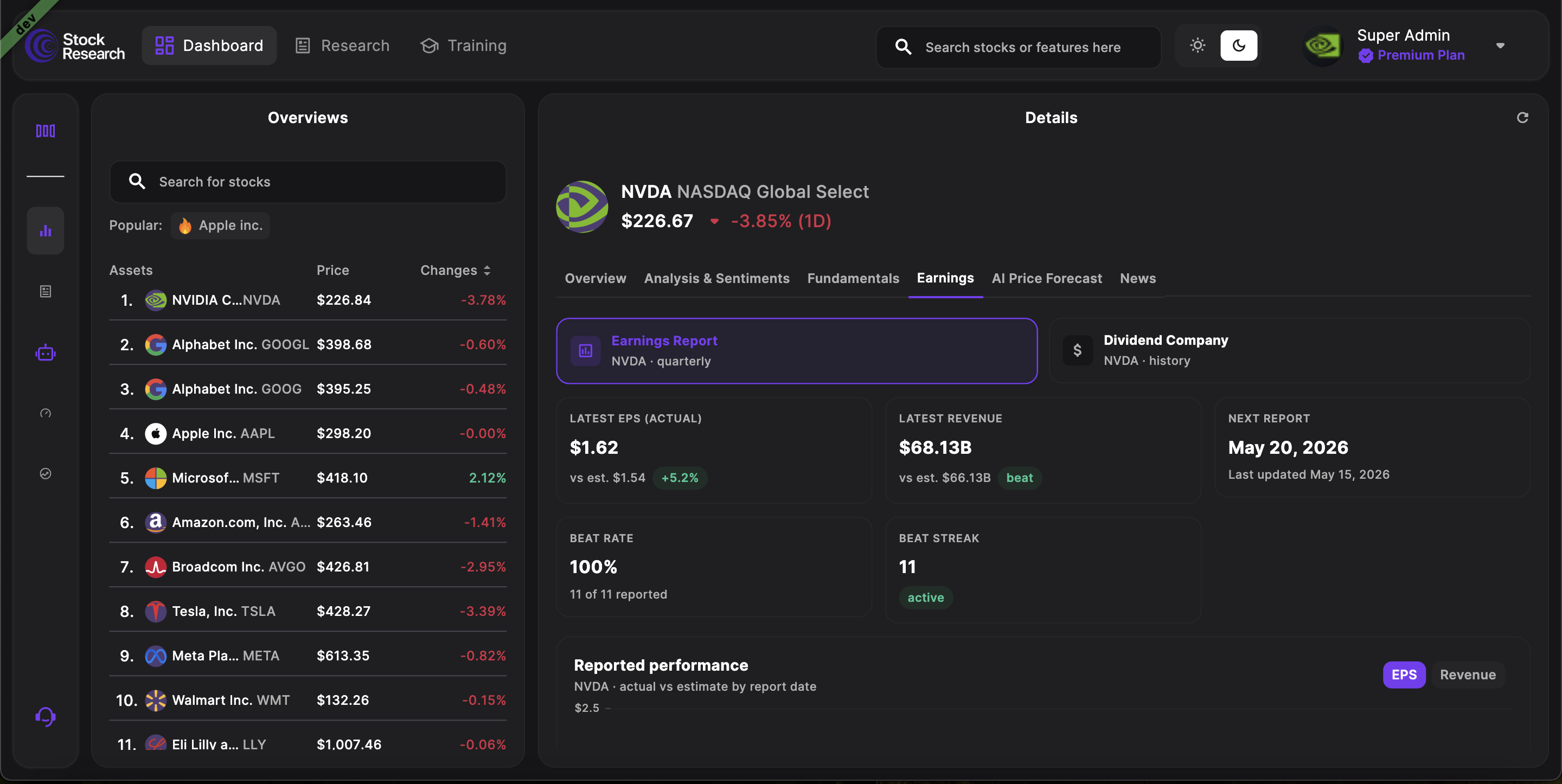Click the Google logo in GOOGL row
Image resolution: width=1562 pixels, height=784 pixels.
[156, 344]
